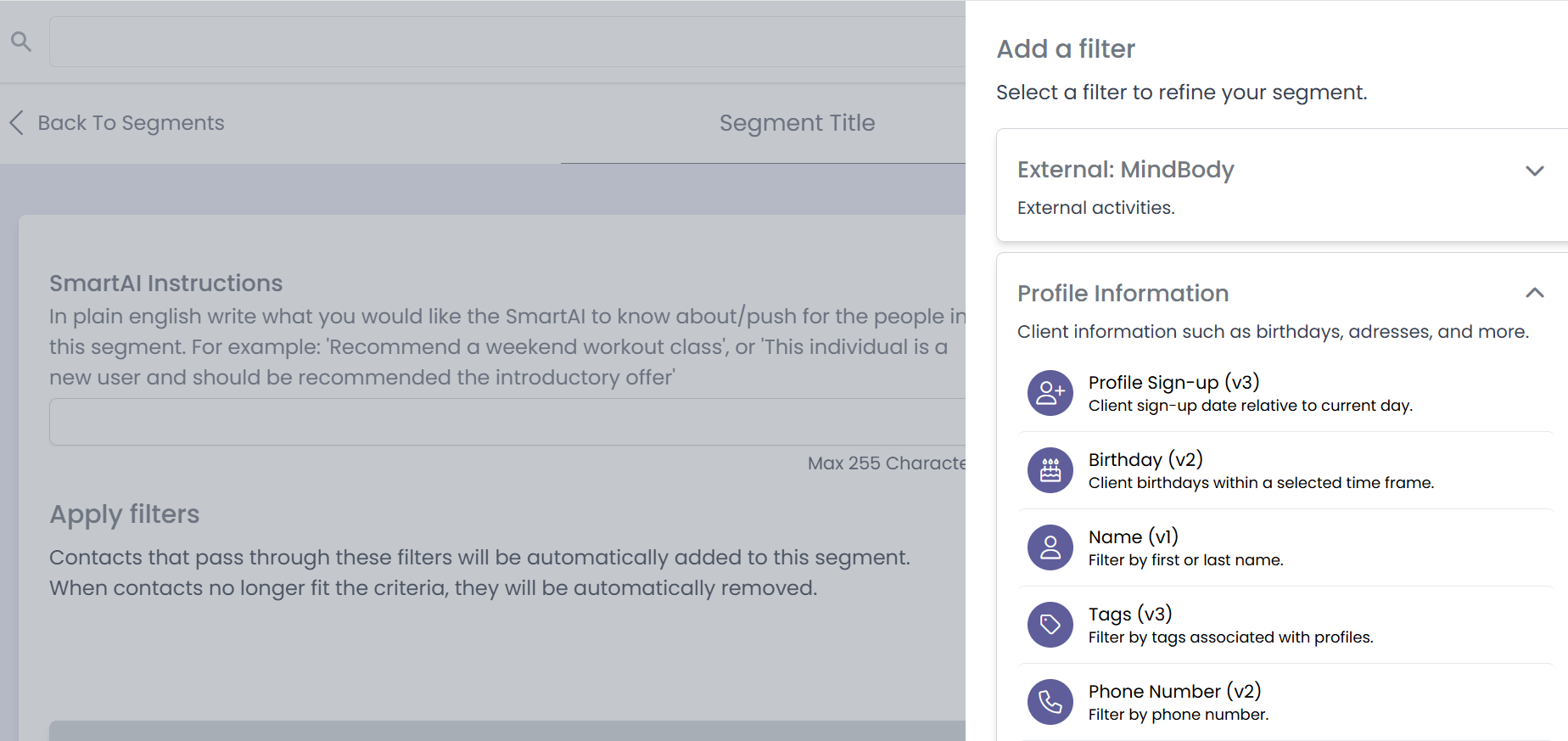Collapse the Profile Information section chevron

(1534, 293)
